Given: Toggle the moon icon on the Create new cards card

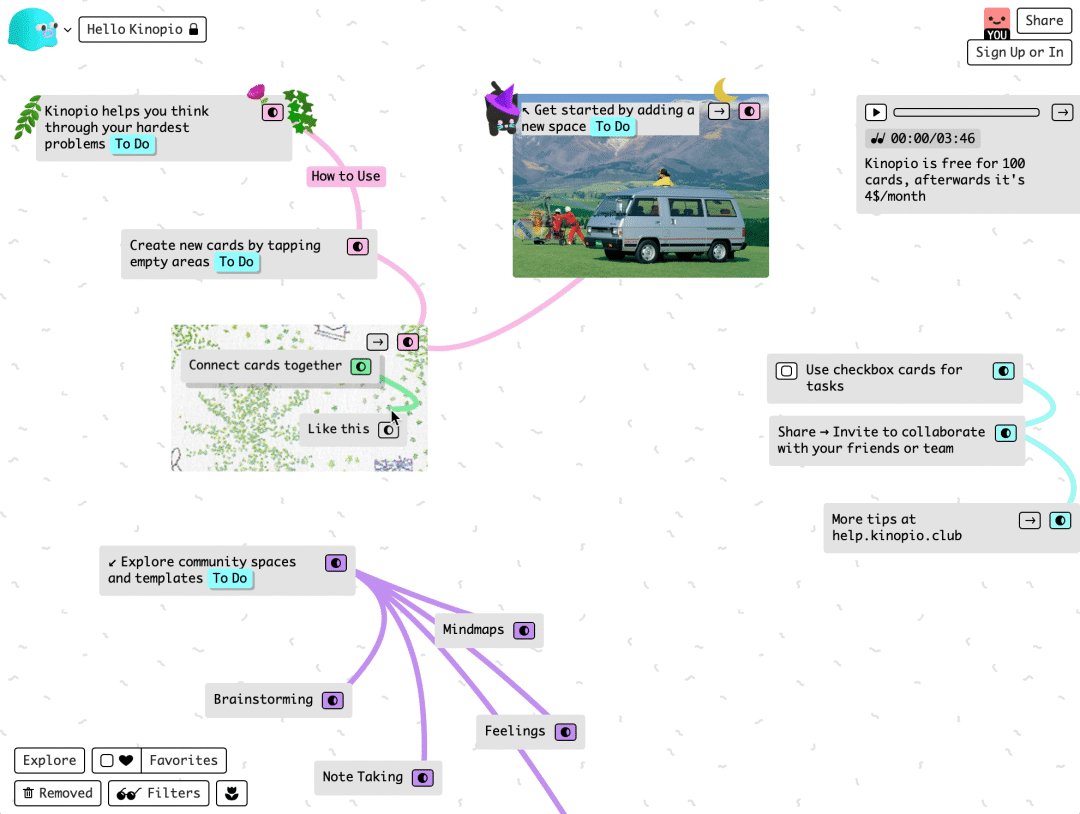Looking at the screenshot, I should coord(357,245).
